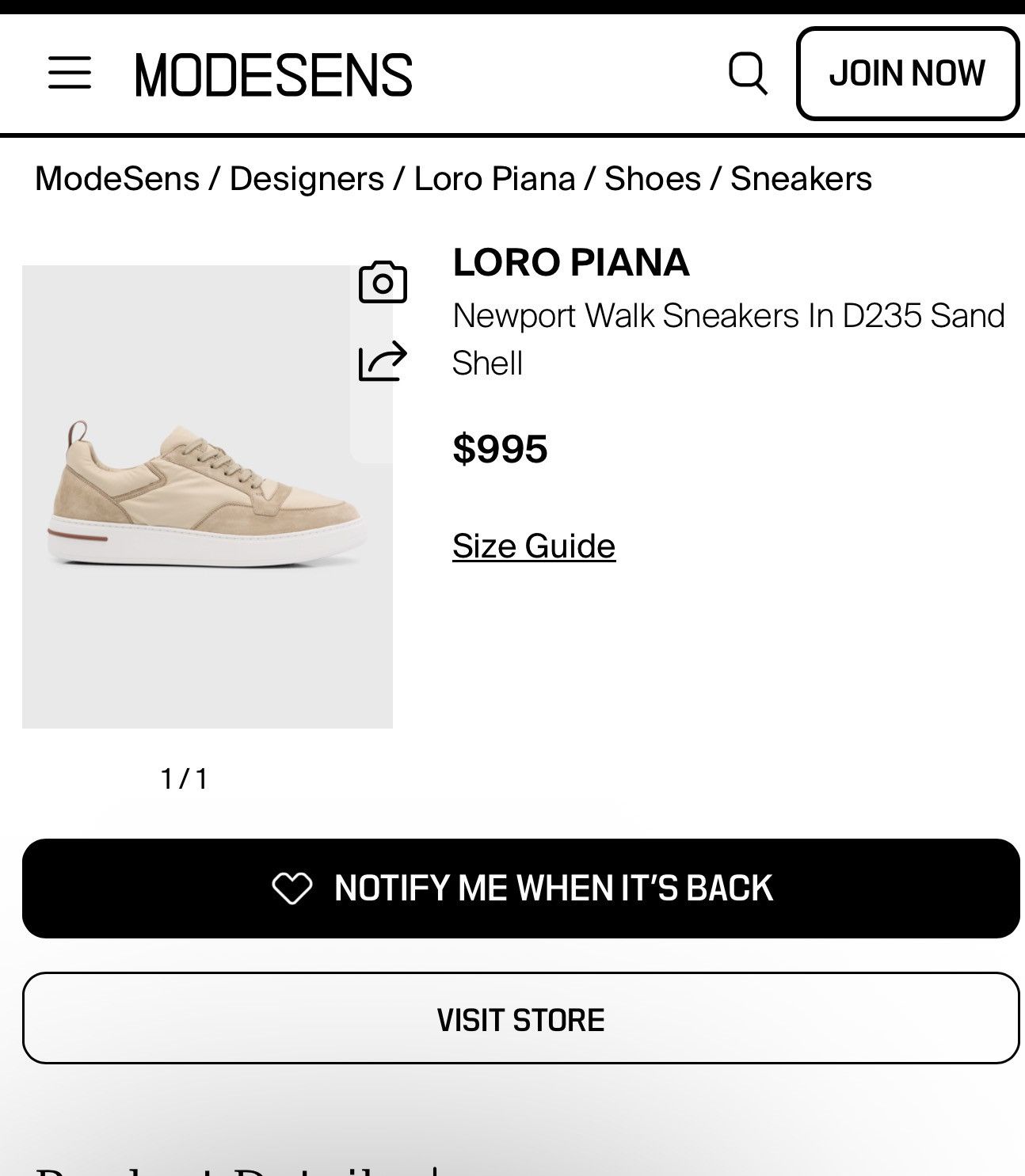Click heart icon in notify button
This screenshot has width=1025, height=1176.
coord(292,888)
